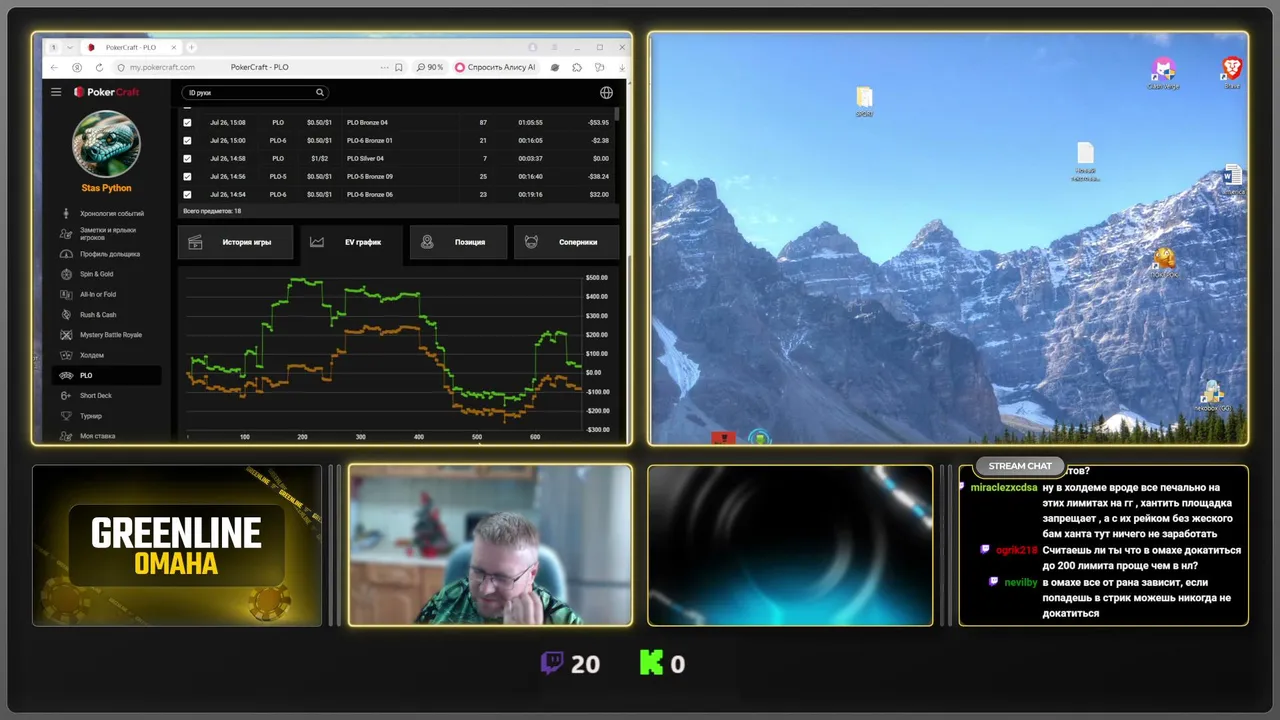The height and width of the screenshot is (720, 1280).
Task: Click the Хронология событий timeline icon
Action: (x=66, y=213)
